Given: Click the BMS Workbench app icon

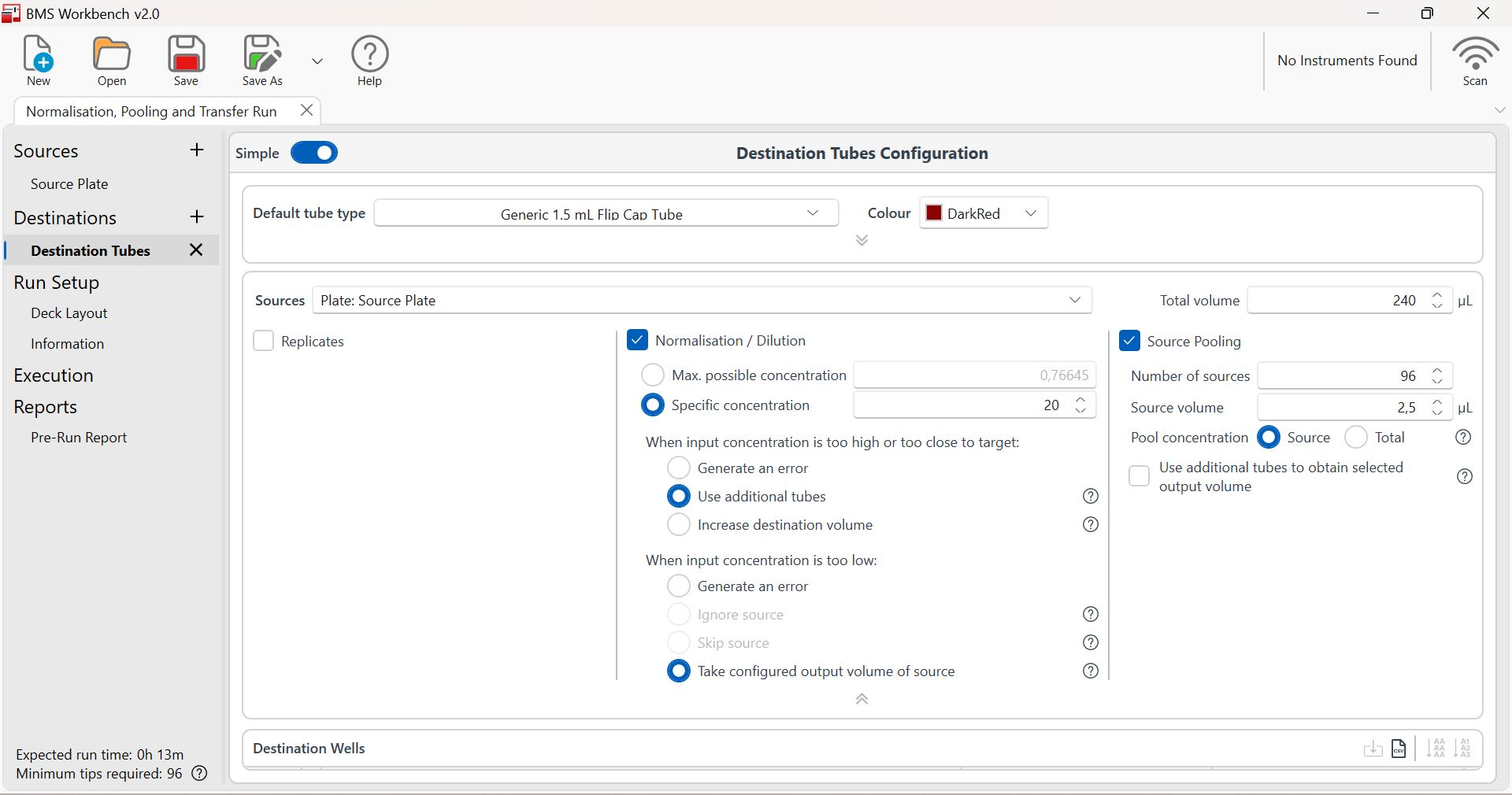Looking at the screenshot, I should pos(11,13).
